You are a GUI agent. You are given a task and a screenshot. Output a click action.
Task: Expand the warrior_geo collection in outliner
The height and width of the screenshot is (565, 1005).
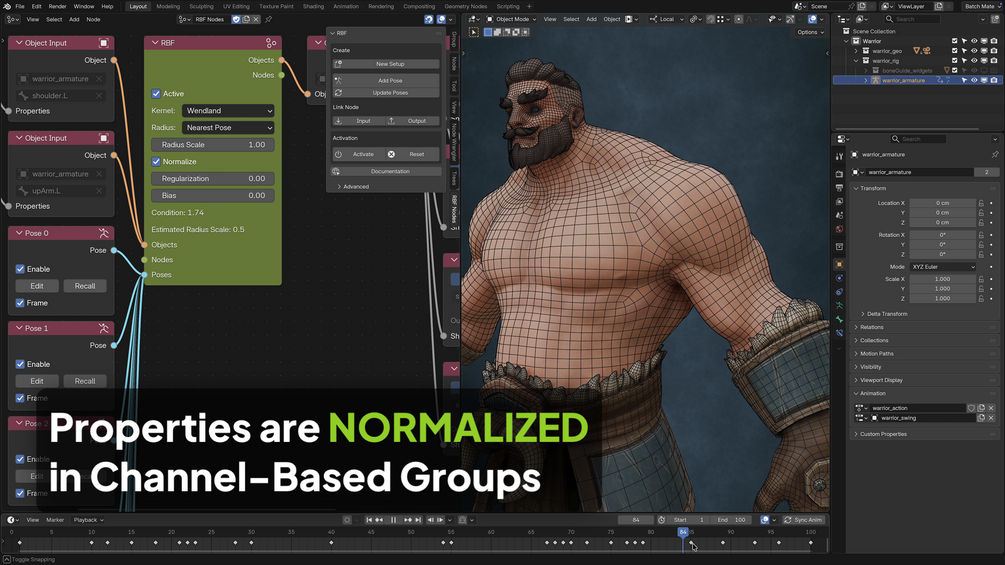tap(856, 51)
